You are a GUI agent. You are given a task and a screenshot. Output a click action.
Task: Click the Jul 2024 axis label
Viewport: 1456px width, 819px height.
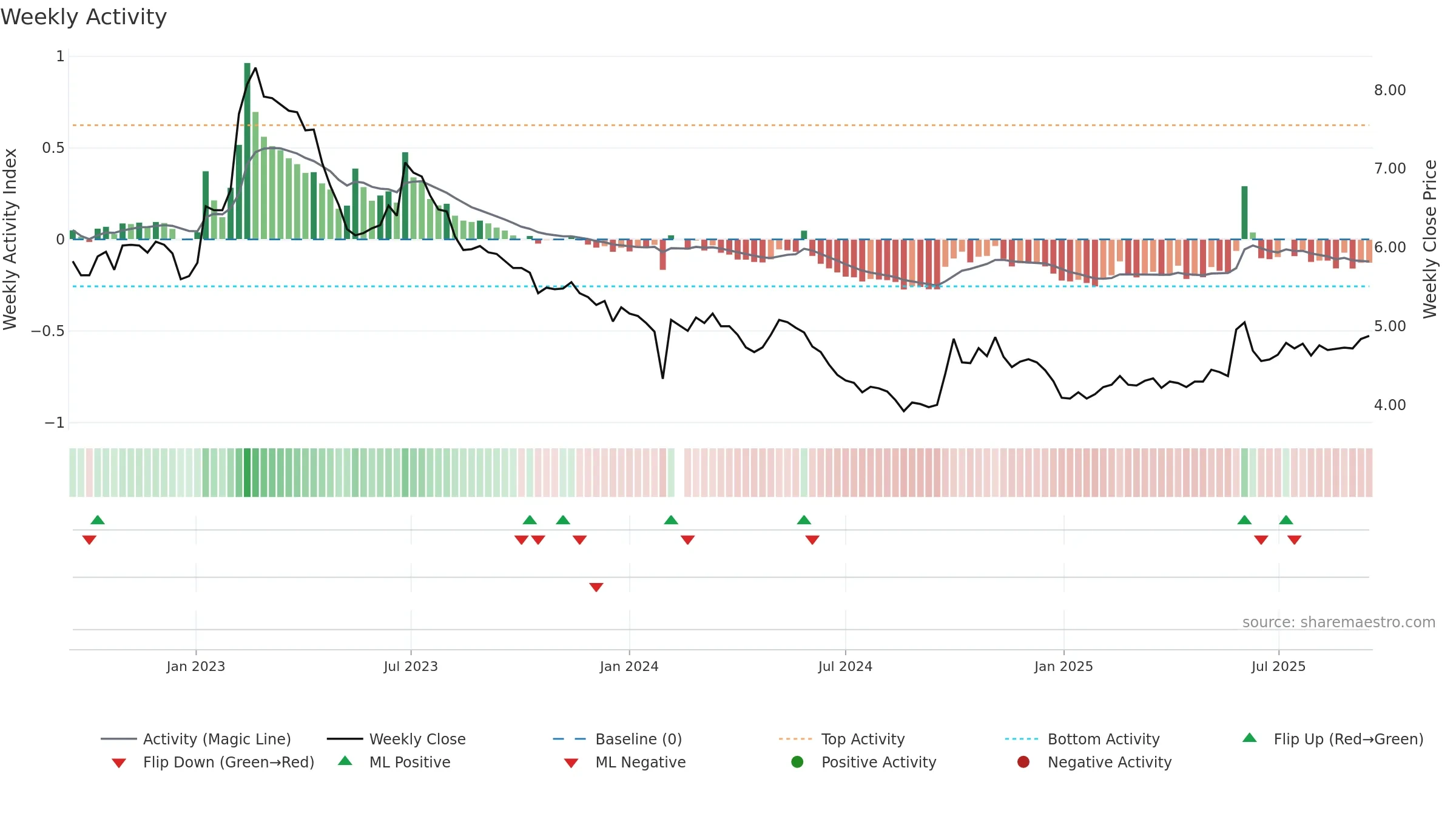[845, 666]
